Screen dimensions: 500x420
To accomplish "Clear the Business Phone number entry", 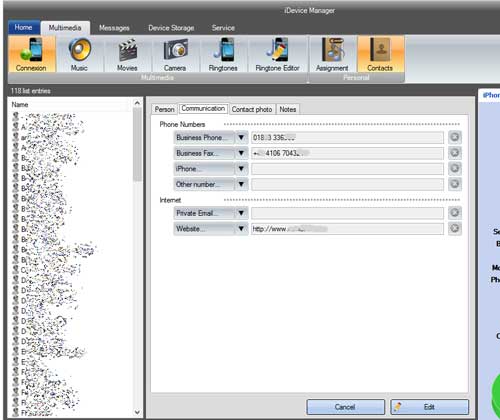I will 455,137.
